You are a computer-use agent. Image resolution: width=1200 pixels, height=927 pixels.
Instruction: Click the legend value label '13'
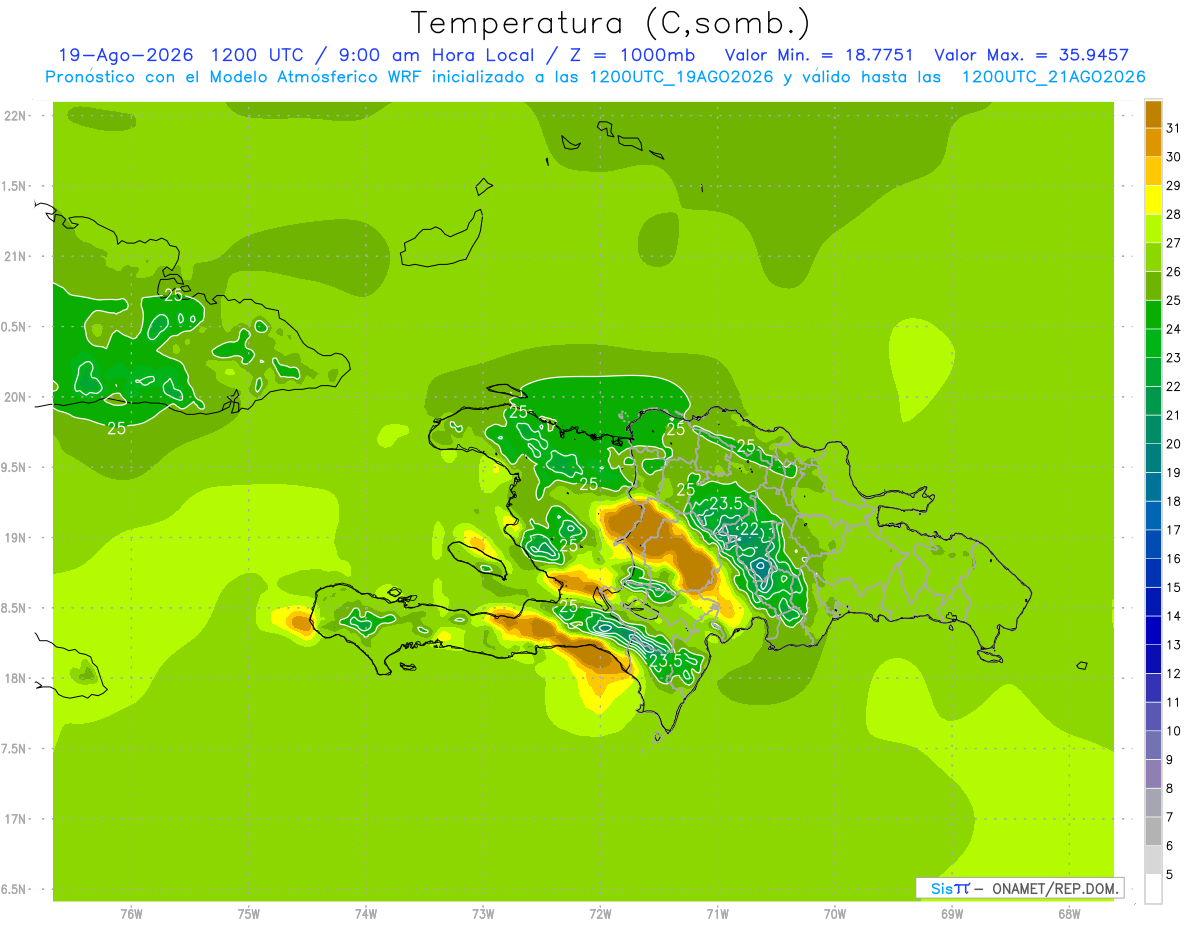point(1173,645)
